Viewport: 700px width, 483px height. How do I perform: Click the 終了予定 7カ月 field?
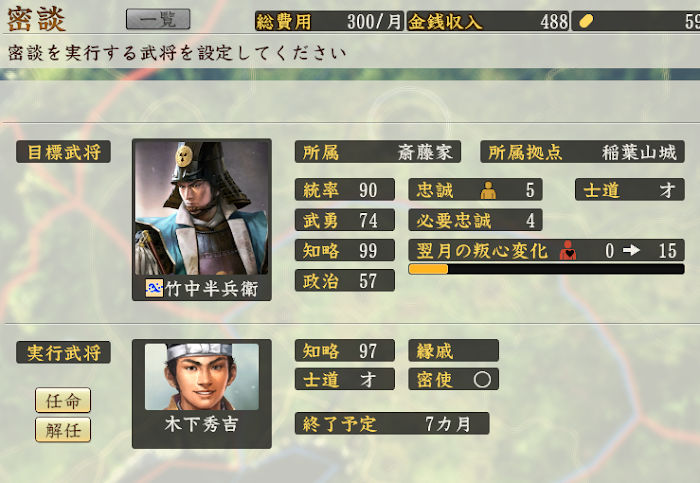pos(392,423)
